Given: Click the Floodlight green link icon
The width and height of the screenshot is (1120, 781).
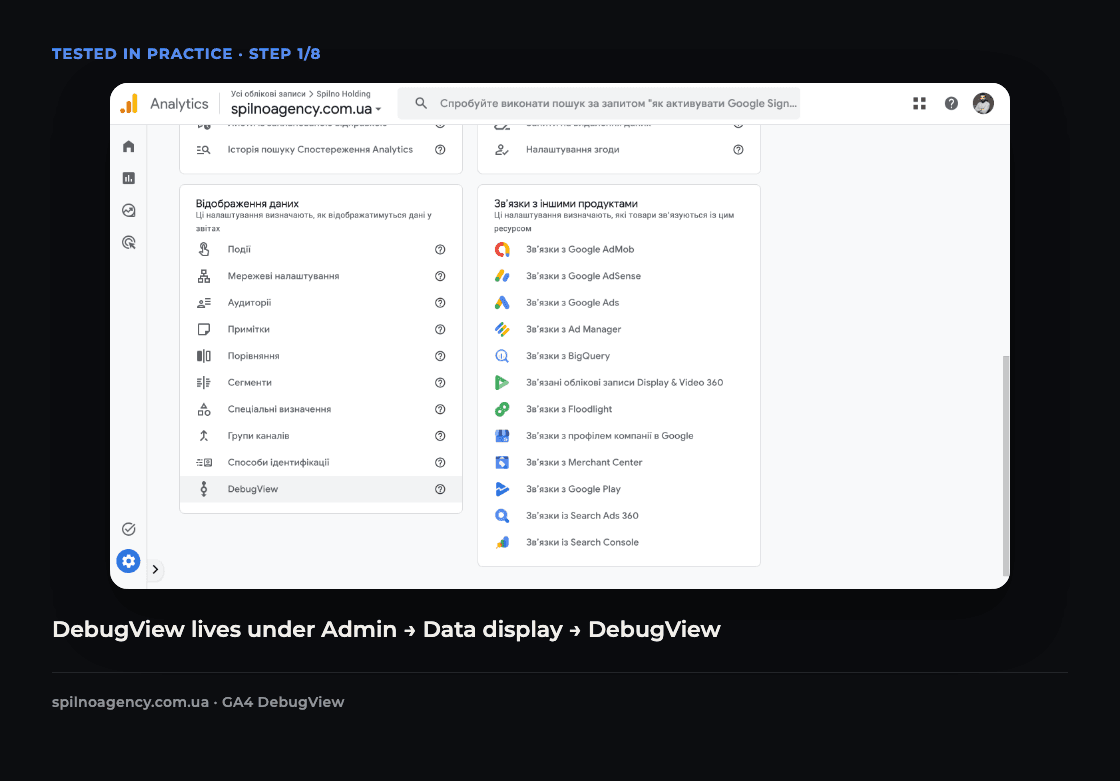Looking at the screenshot, I should tap(502, 409).
